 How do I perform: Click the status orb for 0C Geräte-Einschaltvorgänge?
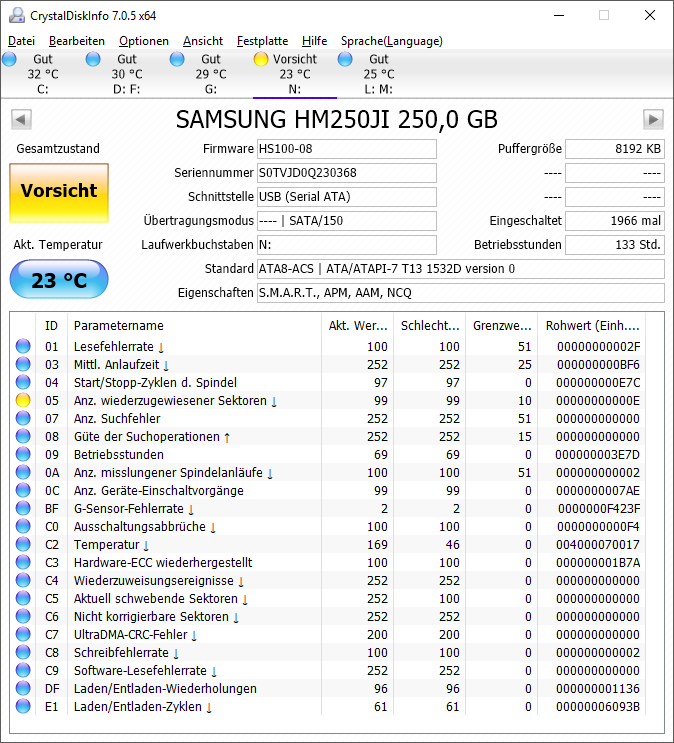point(23,490)
